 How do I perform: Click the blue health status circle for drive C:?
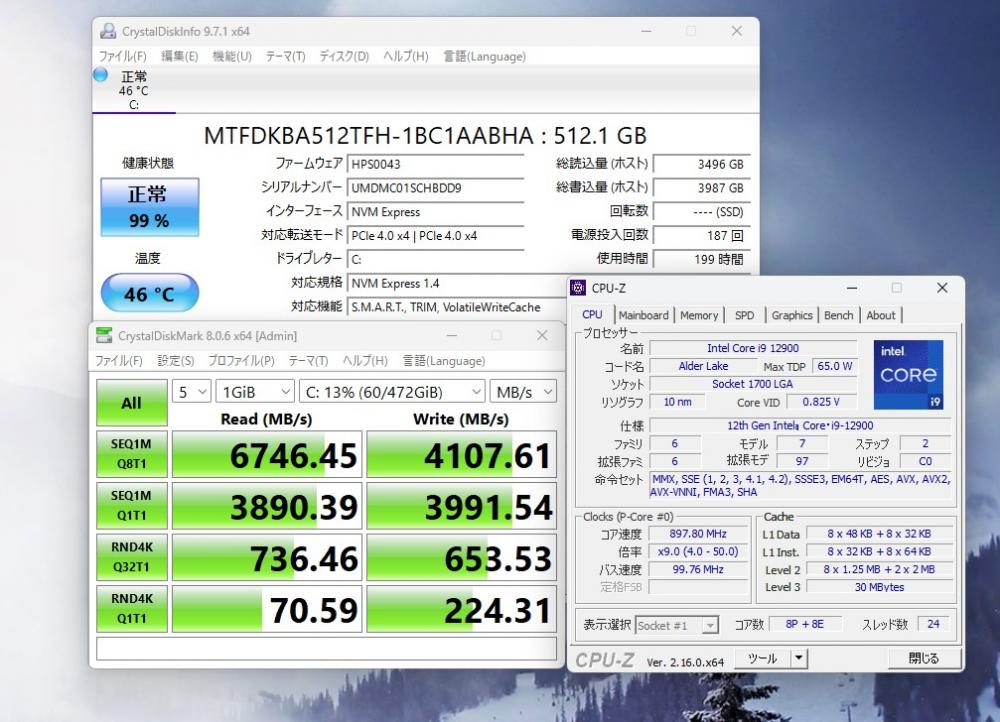point(100,75)
